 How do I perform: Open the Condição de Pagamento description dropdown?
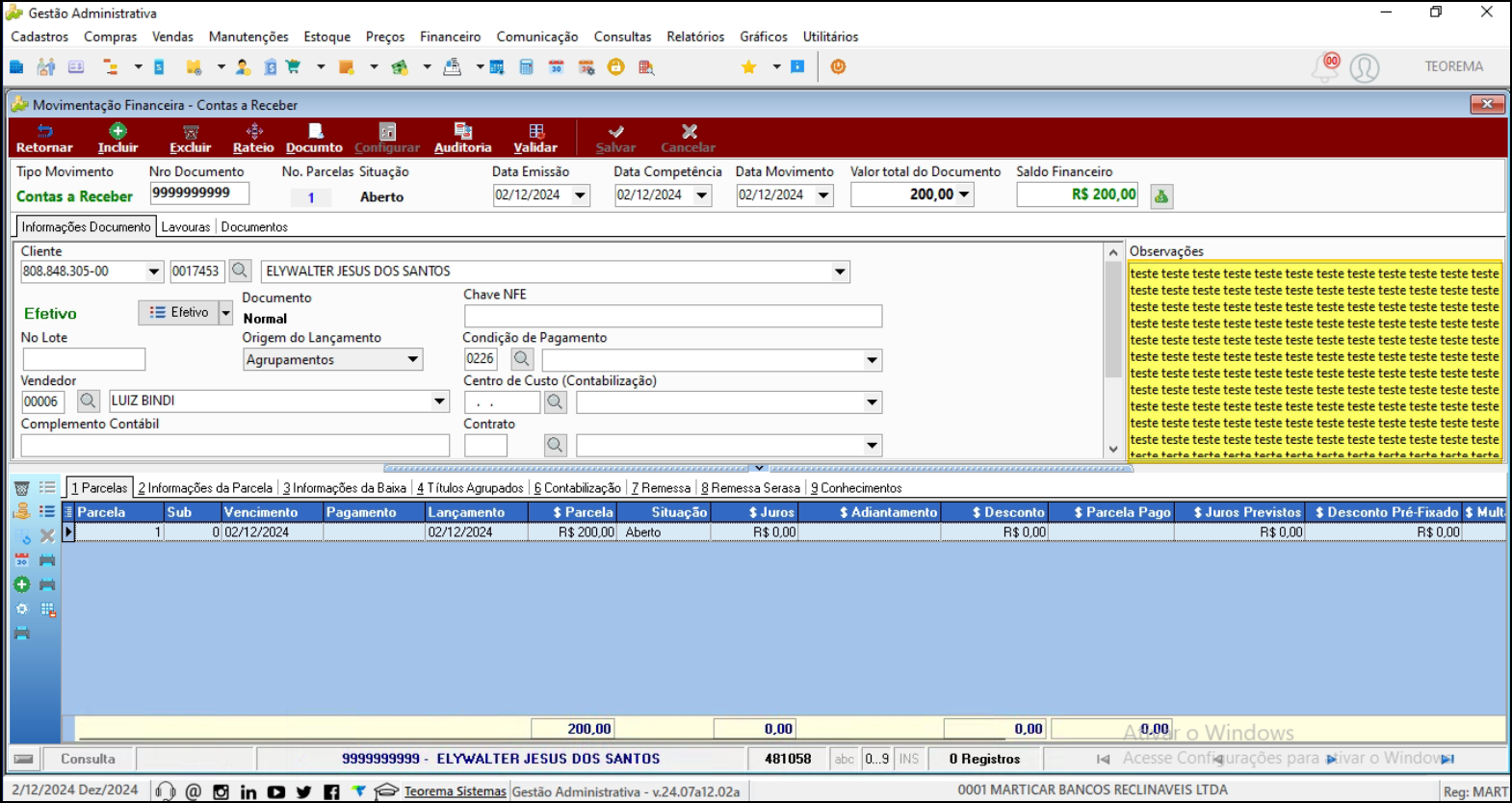[x=872, y=360]
